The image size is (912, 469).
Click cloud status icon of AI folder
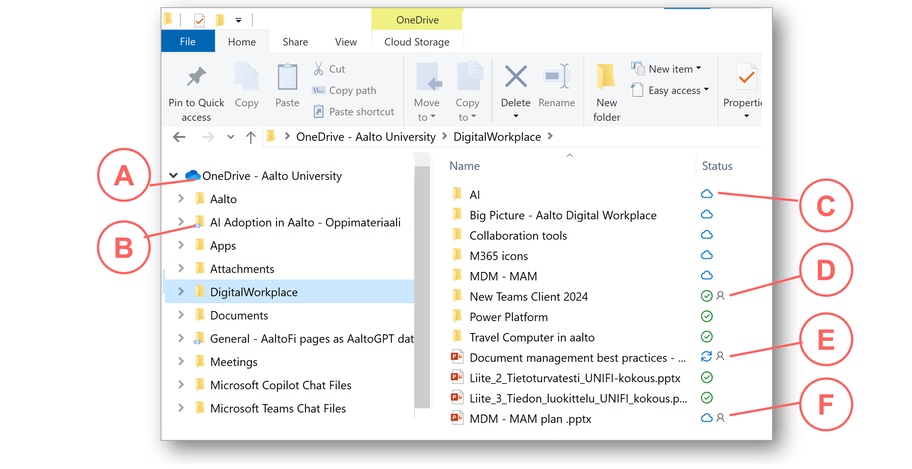point(707,194)
